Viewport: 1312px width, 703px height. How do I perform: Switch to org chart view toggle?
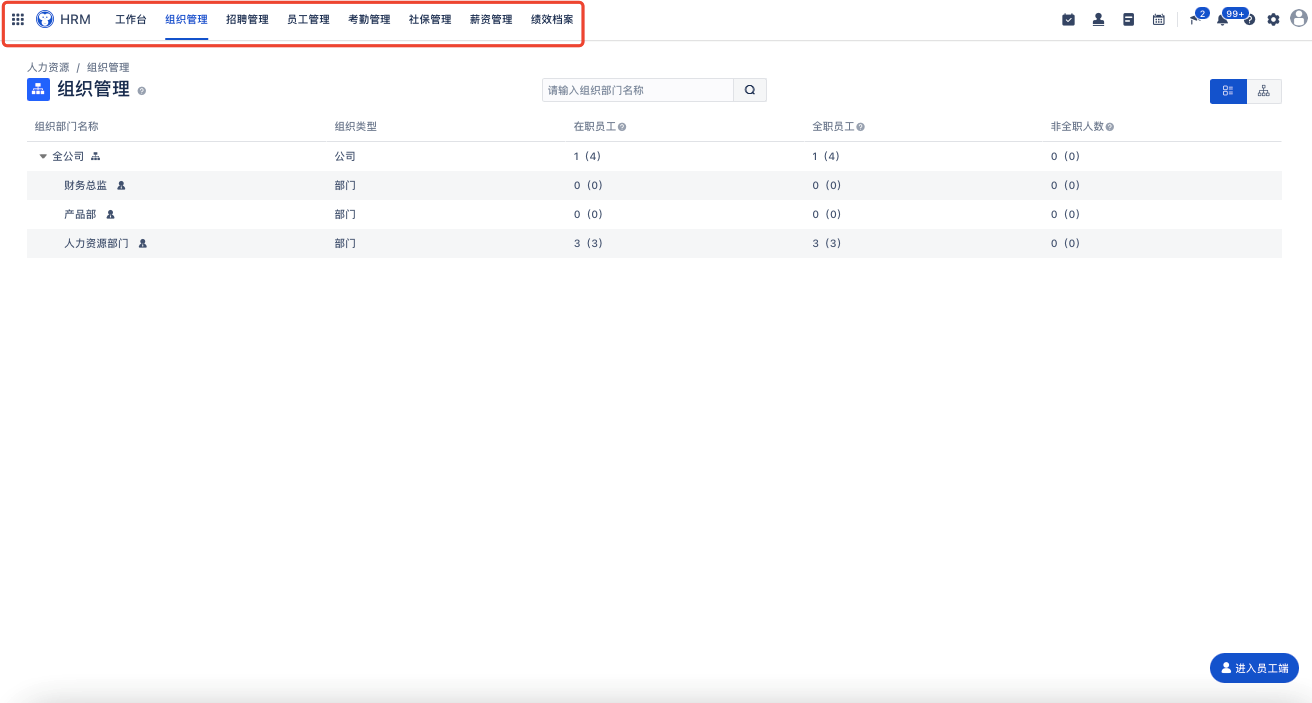1264,91
